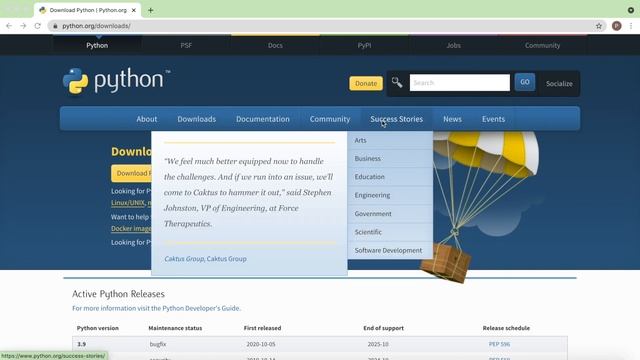Click the magnifying glass search icon
This screenshot has height=360, width=640.
click(397, 82)
